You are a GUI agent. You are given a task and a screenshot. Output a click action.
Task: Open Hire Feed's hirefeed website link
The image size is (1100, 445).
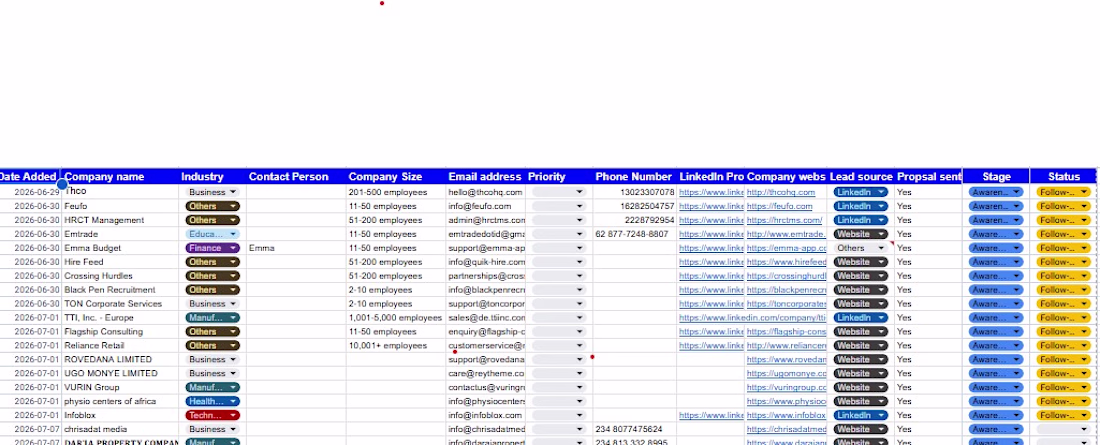[x=786, y=262]
